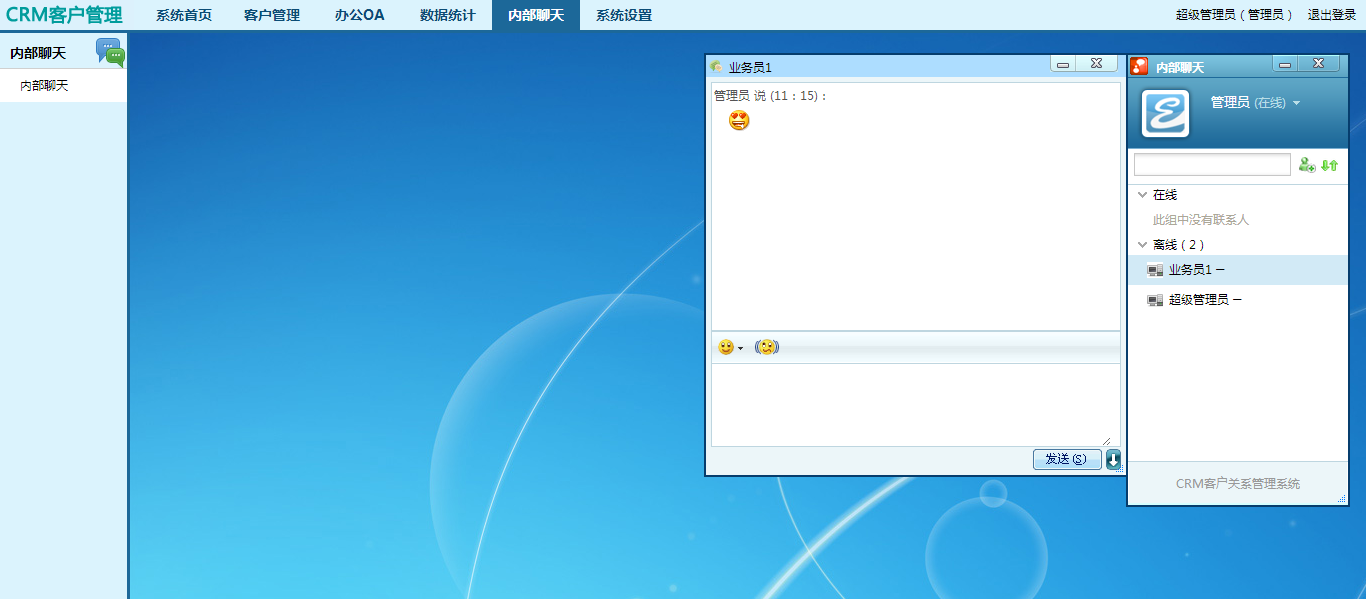Click the chat bubbles icon in sidebar header

tap(110, 52)
